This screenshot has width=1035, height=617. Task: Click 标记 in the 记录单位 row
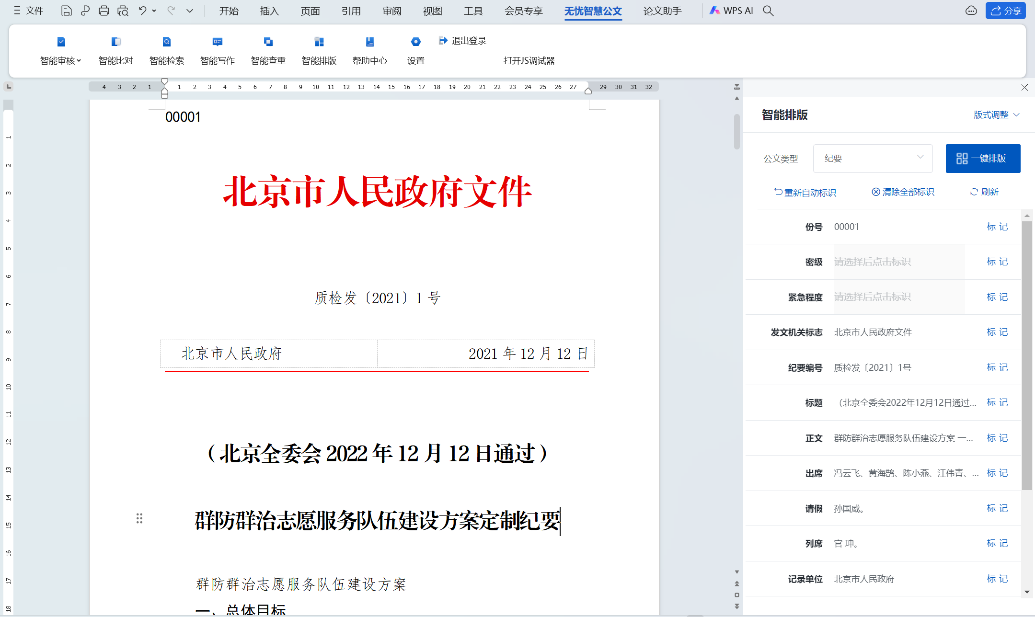click(997, 579)
